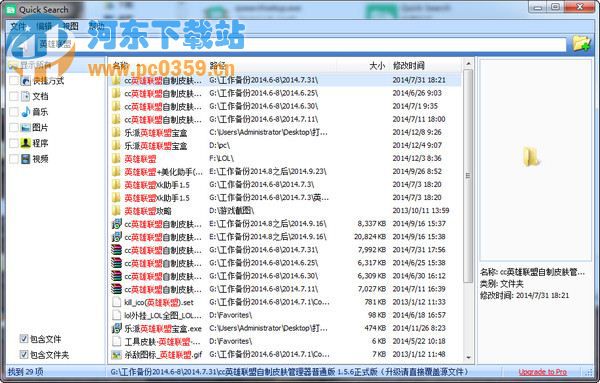Click the 2014/5/22 10:18 modified time
Image resolution: width=600 pixels, height=383 pixels.
click(419, 341)
